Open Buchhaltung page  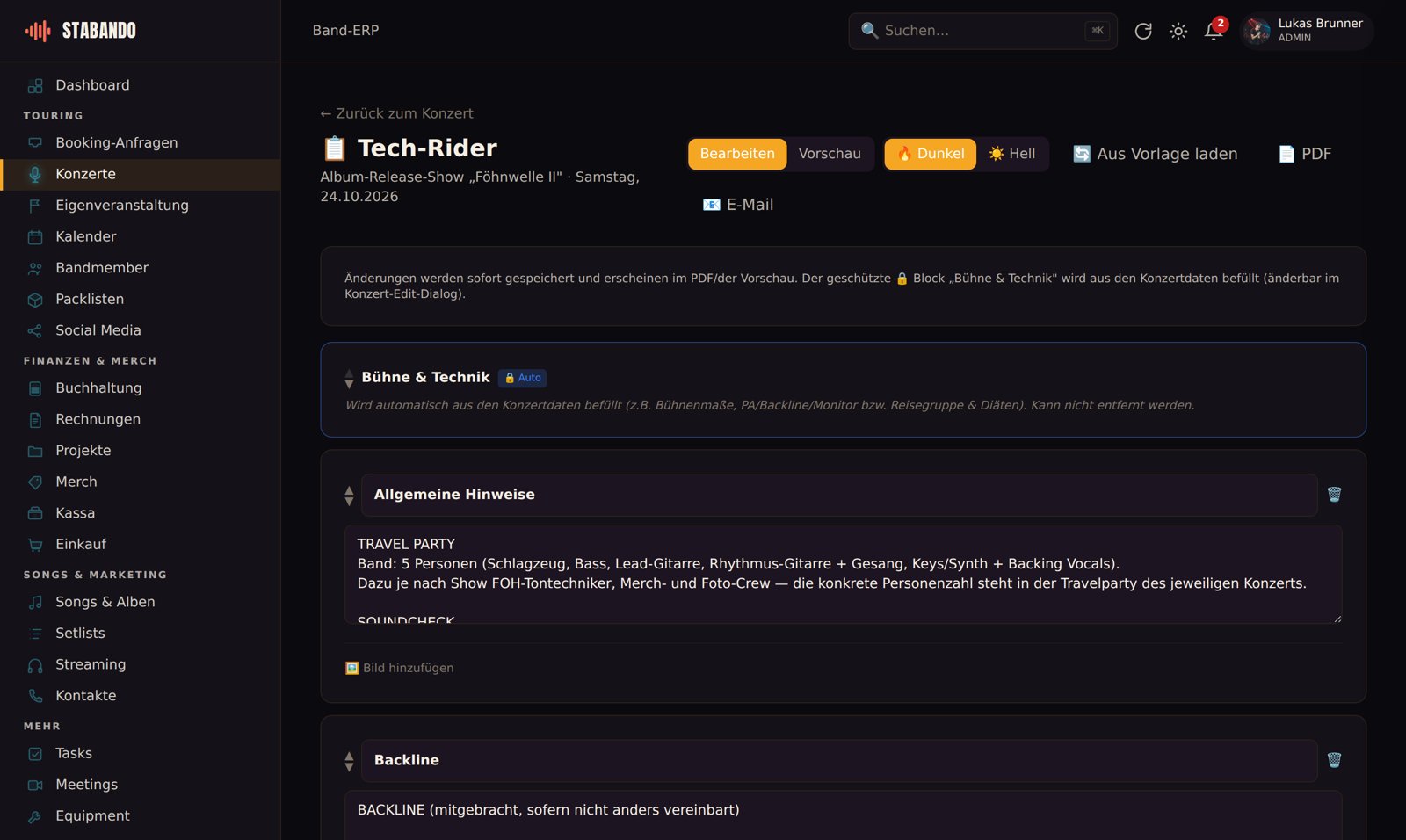141,388
